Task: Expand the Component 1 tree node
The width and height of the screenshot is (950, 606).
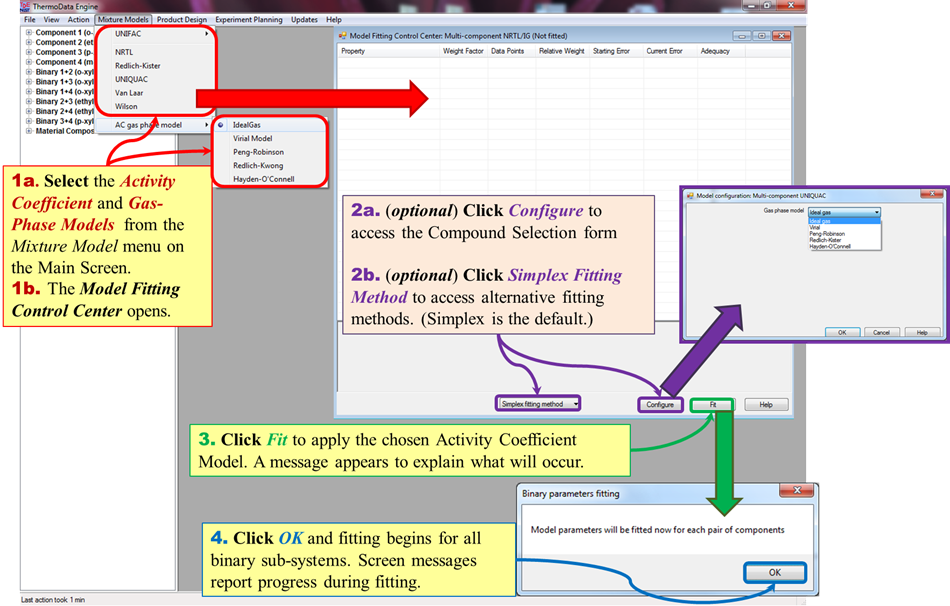Action: 28,32
